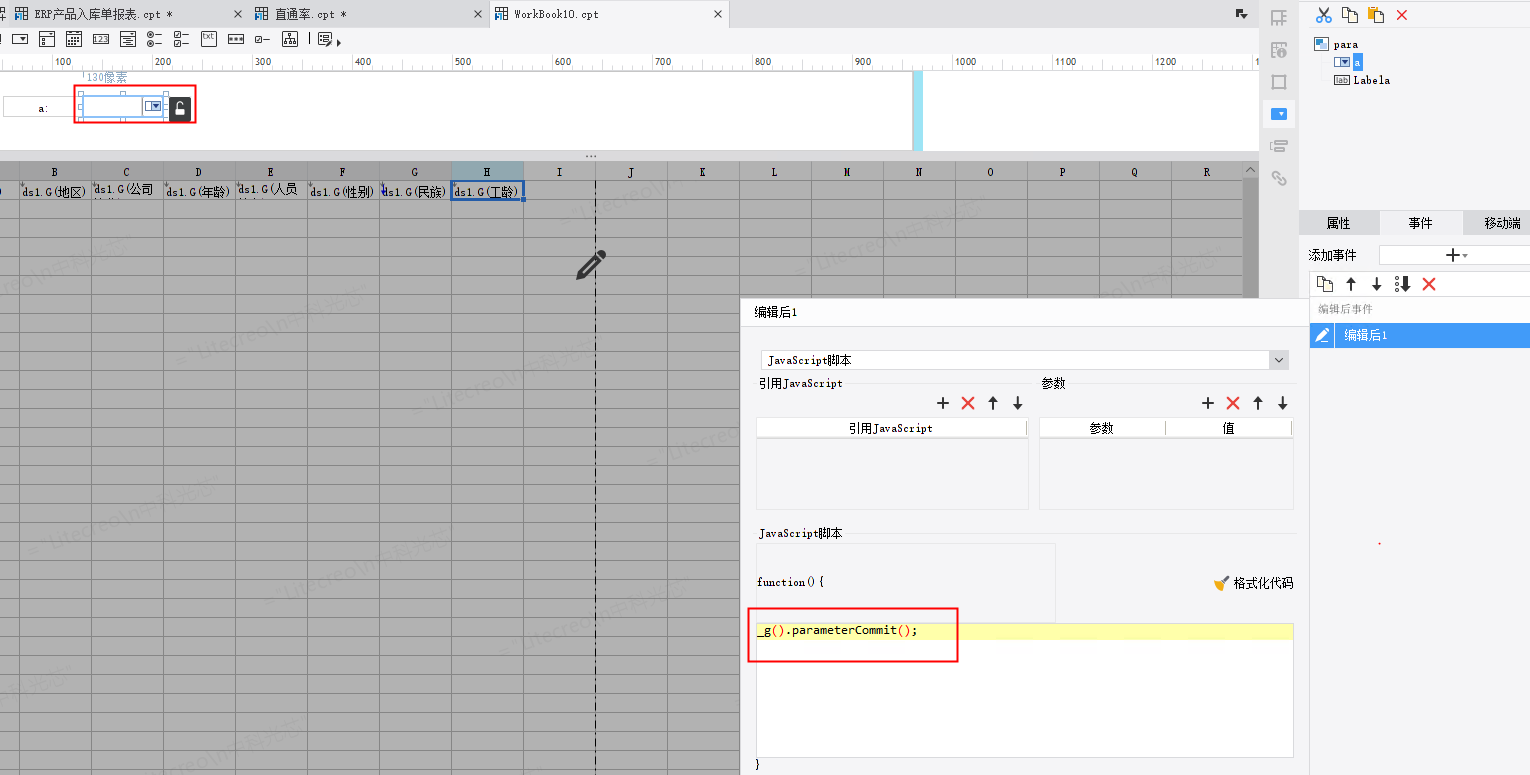
Task: Switch to the 移动端 tab
Action: pyautogui.click(x=1497, y=223)
